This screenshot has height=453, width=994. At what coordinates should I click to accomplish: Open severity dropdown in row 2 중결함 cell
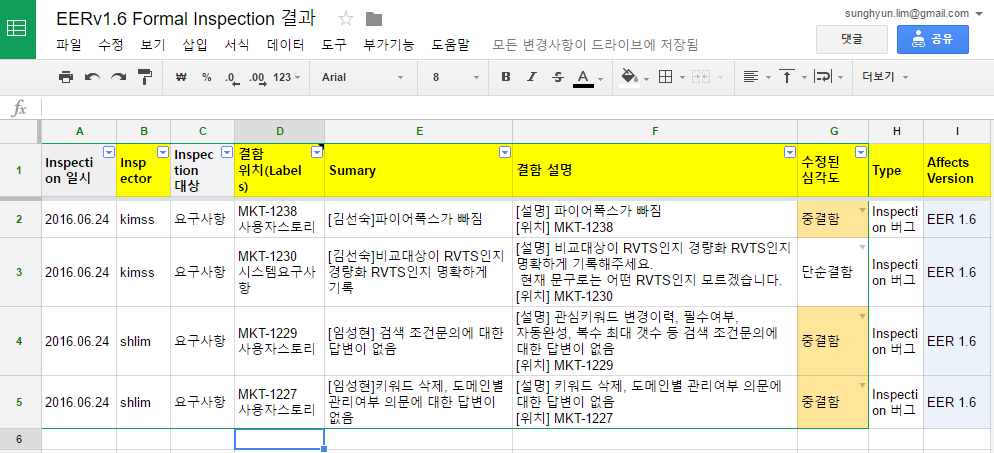click(862, 210)
